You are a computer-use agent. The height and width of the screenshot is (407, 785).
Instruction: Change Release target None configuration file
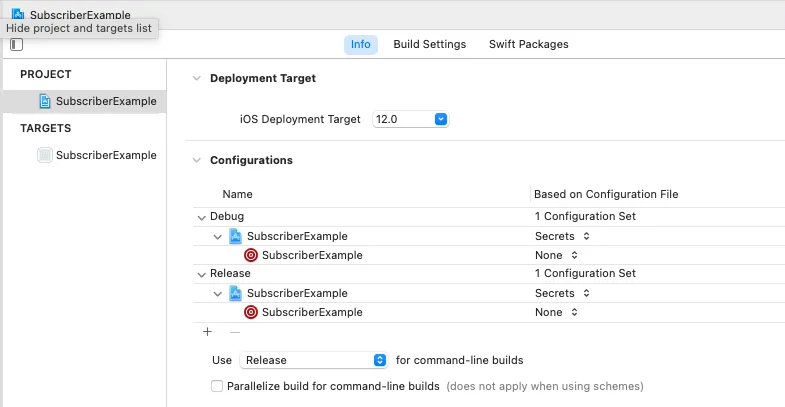[x=556, y=312]
